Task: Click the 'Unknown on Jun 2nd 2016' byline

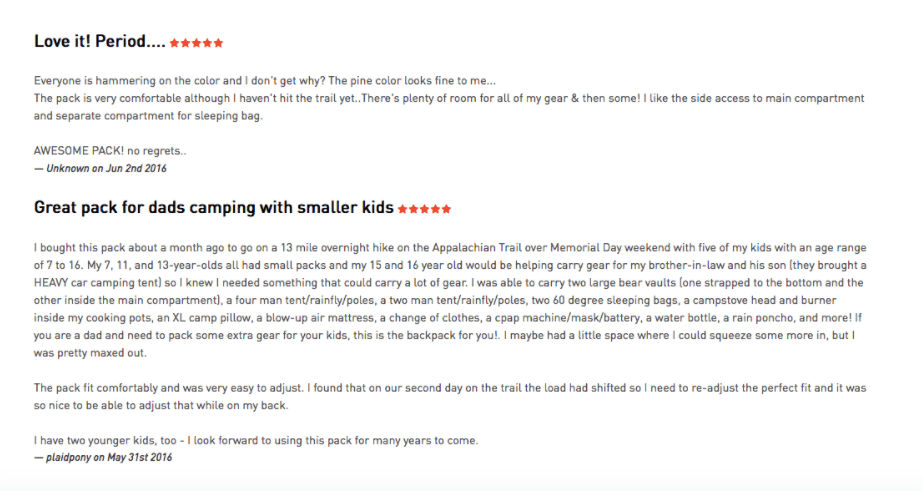Action: (x=100, y=168)
